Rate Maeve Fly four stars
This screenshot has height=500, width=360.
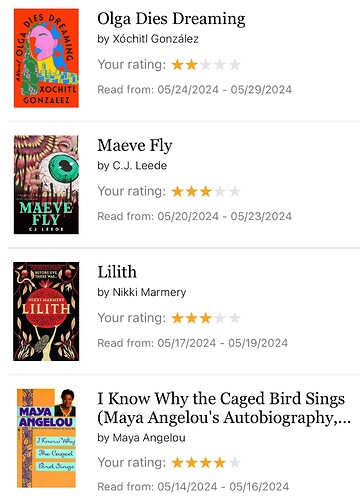[220, 191]
